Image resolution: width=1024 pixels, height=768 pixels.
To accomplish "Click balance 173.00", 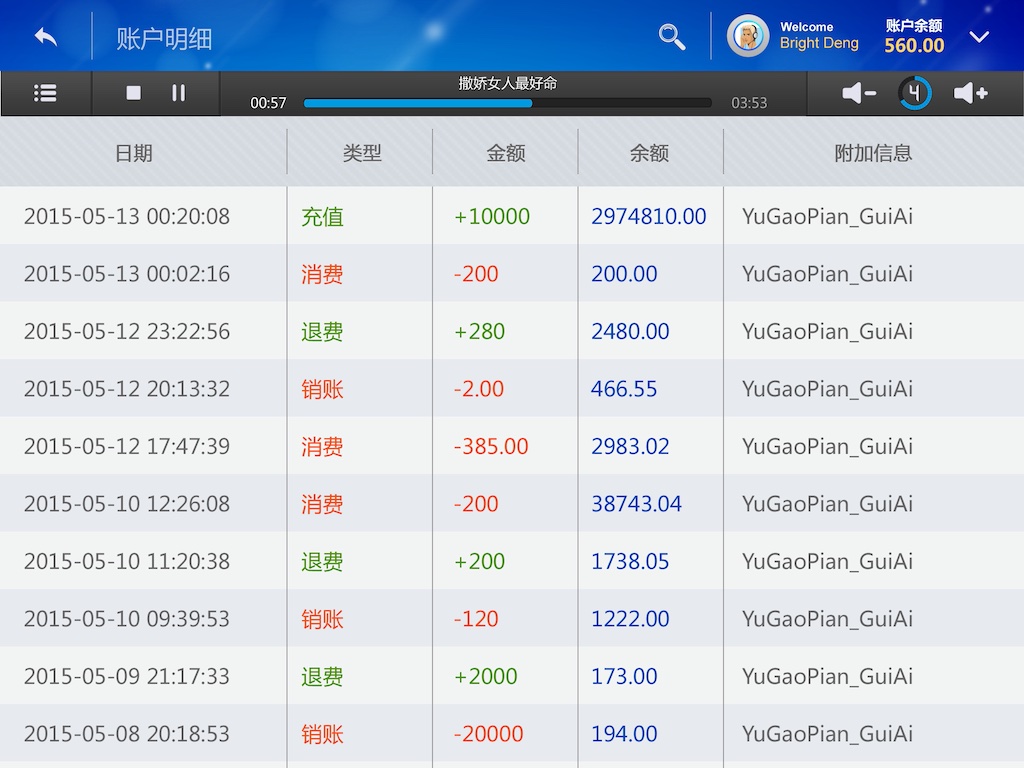I will tap(624, 676).
